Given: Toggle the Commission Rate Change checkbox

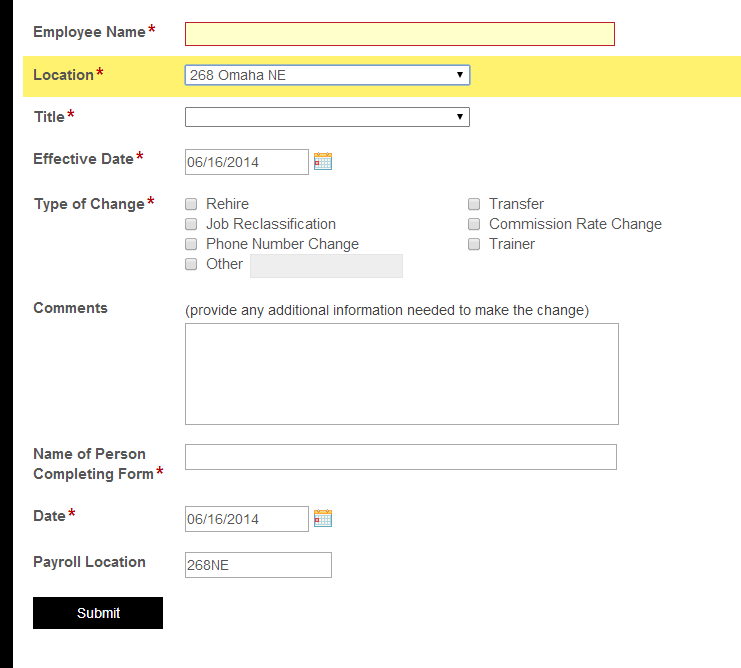Looking at the screenshot, I should pyautogui.click(x=474, y=224).
